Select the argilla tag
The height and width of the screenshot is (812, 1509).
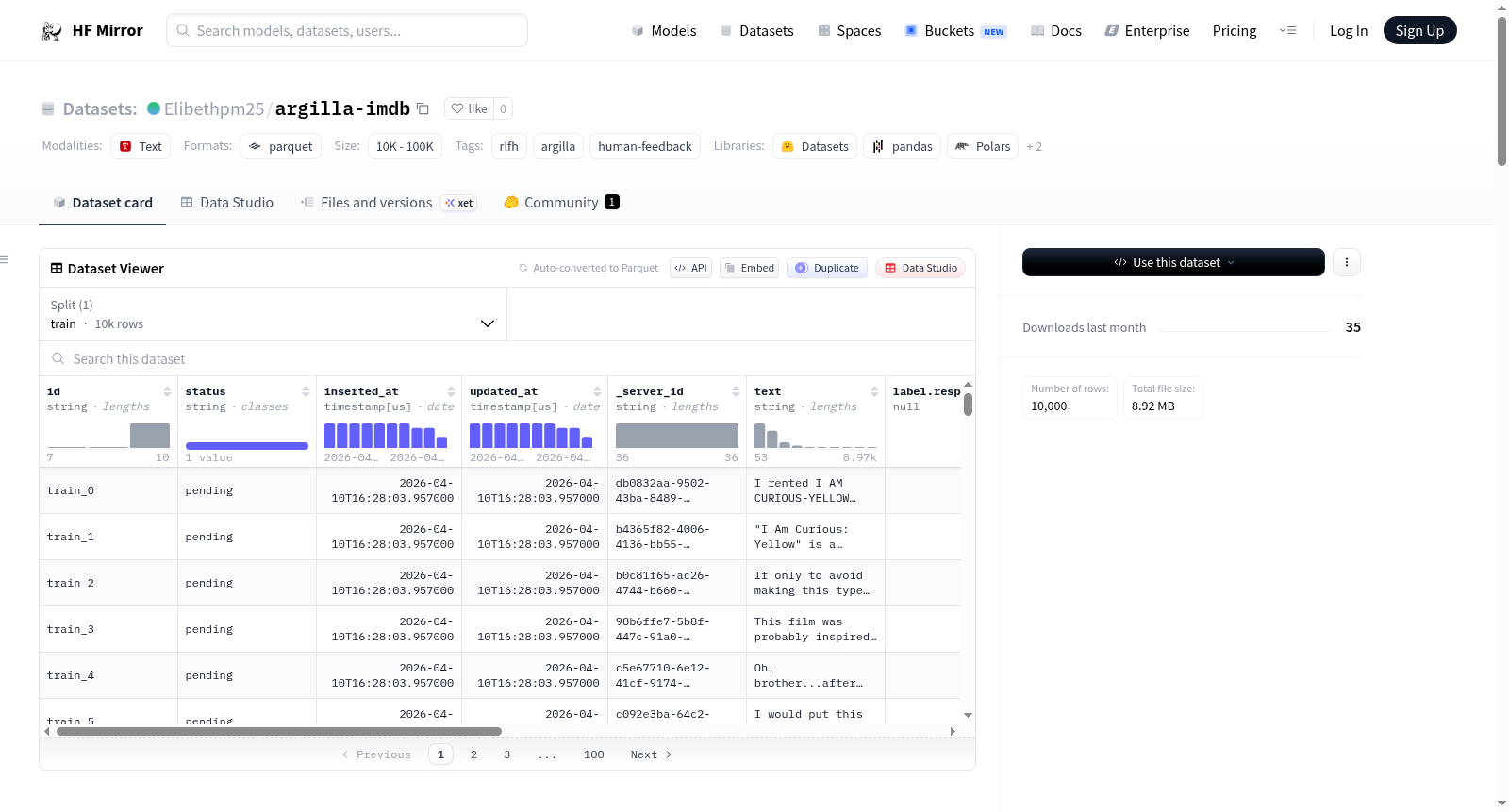click(558, 146)
